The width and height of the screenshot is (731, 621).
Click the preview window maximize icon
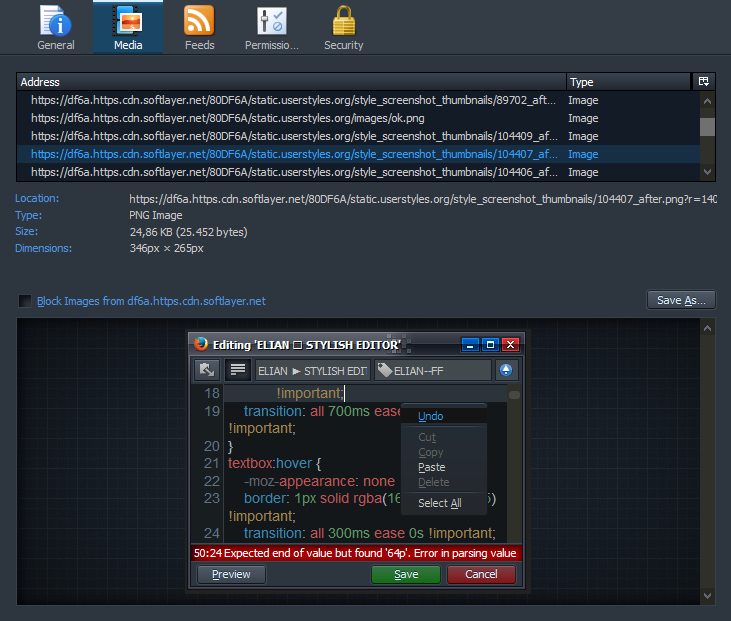pyautogui.click(x=490, y=345)
